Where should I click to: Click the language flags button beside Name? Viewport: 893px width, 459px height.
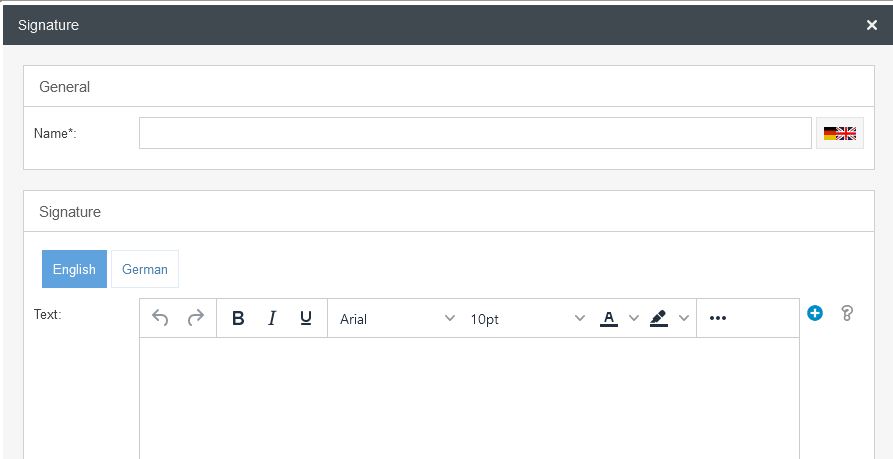(x=840, y=133)
